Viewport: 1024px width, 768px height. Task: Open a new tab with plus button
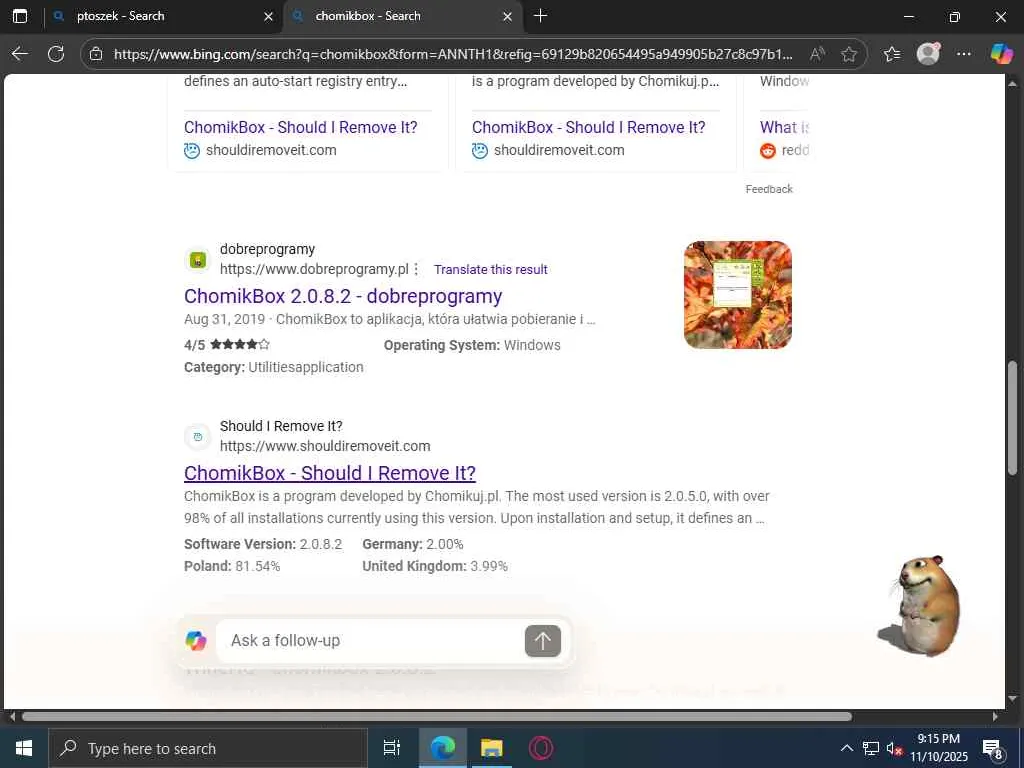541,16
